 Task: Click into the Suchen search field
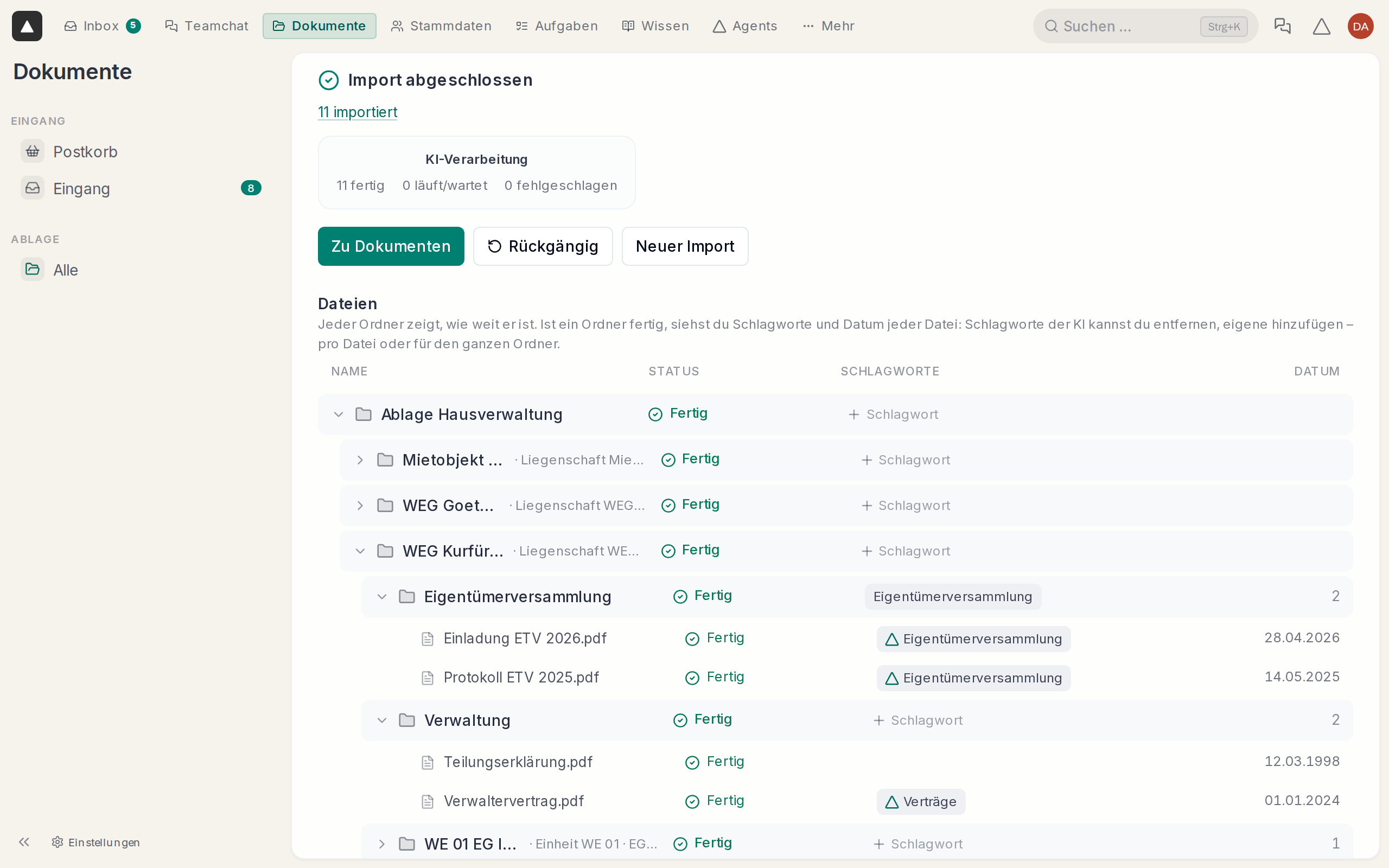1145,26
